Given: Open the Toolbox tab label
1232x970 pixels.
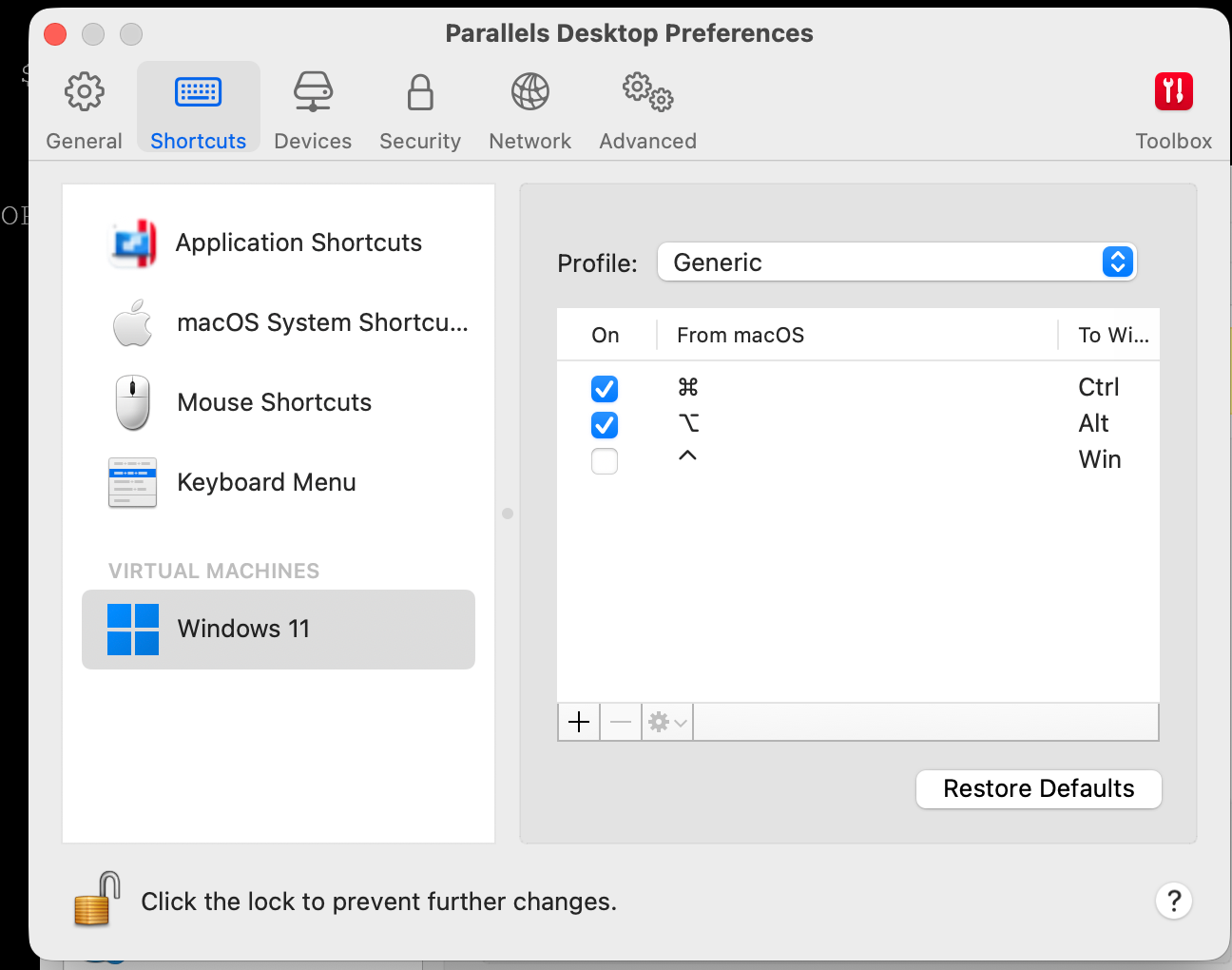Looking at the screenshot, I should pos(1174,141).
